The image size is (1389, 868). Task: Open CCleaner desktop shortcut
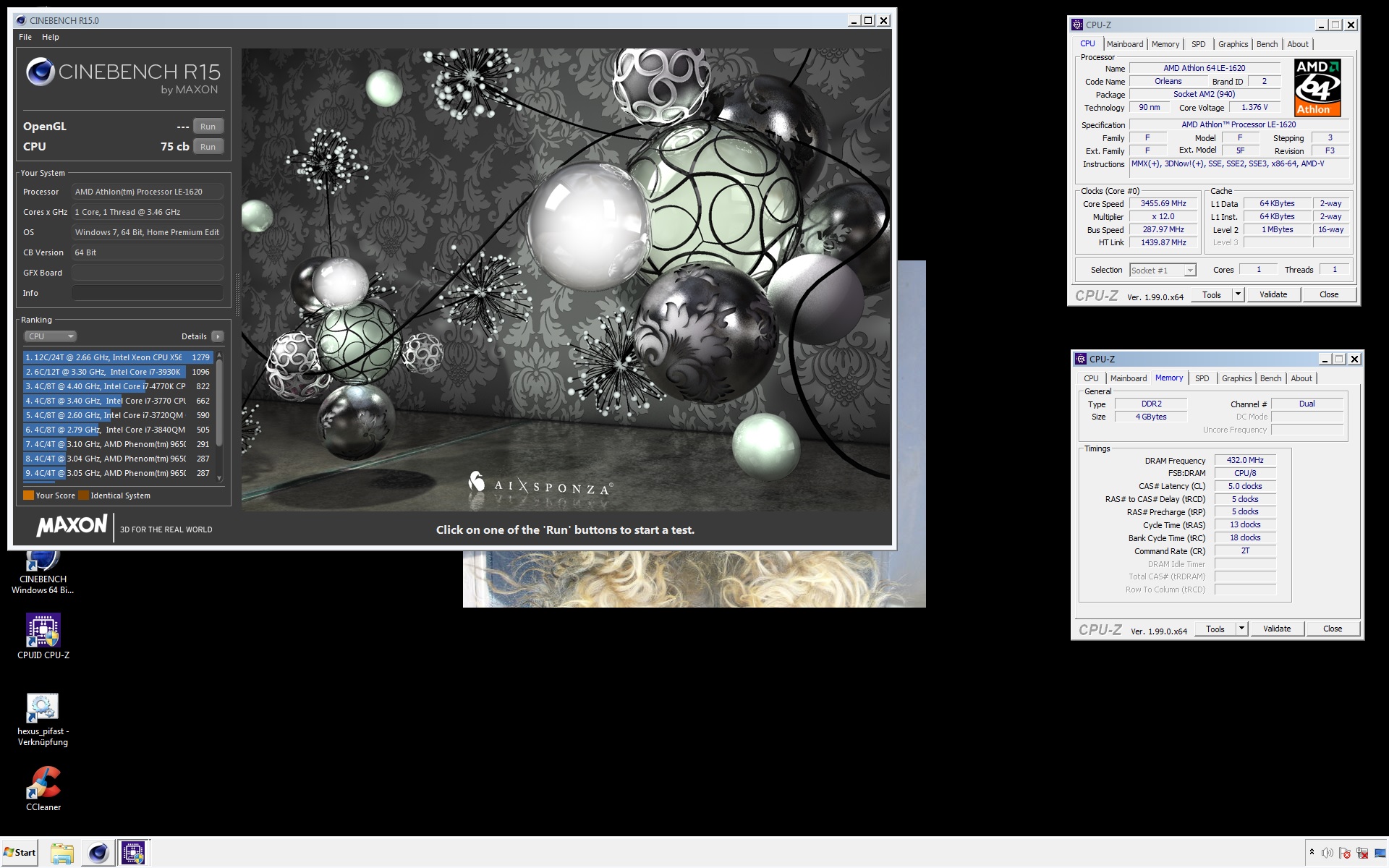click(x=43, y=788)
